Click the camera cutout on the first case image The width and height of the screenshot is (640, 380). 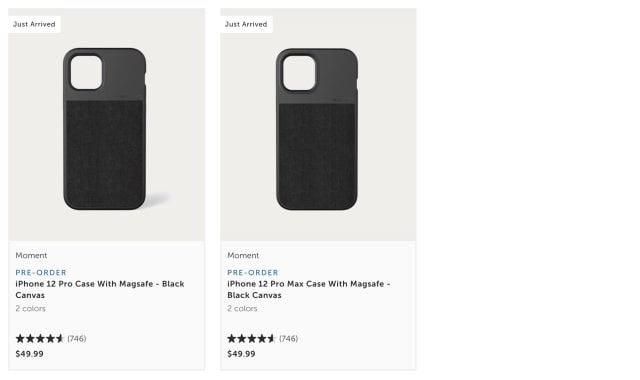(86, 73)
